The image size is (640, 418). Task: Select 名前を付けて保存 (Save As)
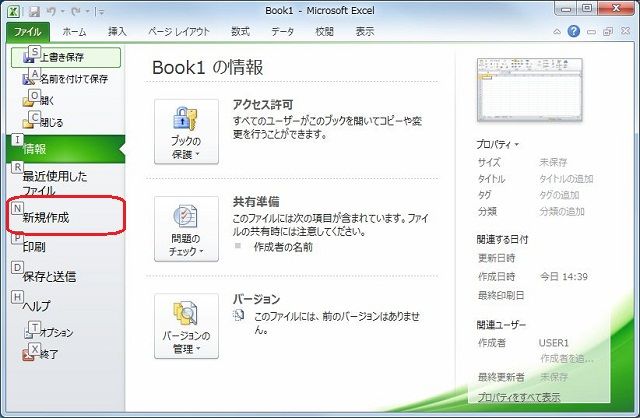[x=66, y=78]
